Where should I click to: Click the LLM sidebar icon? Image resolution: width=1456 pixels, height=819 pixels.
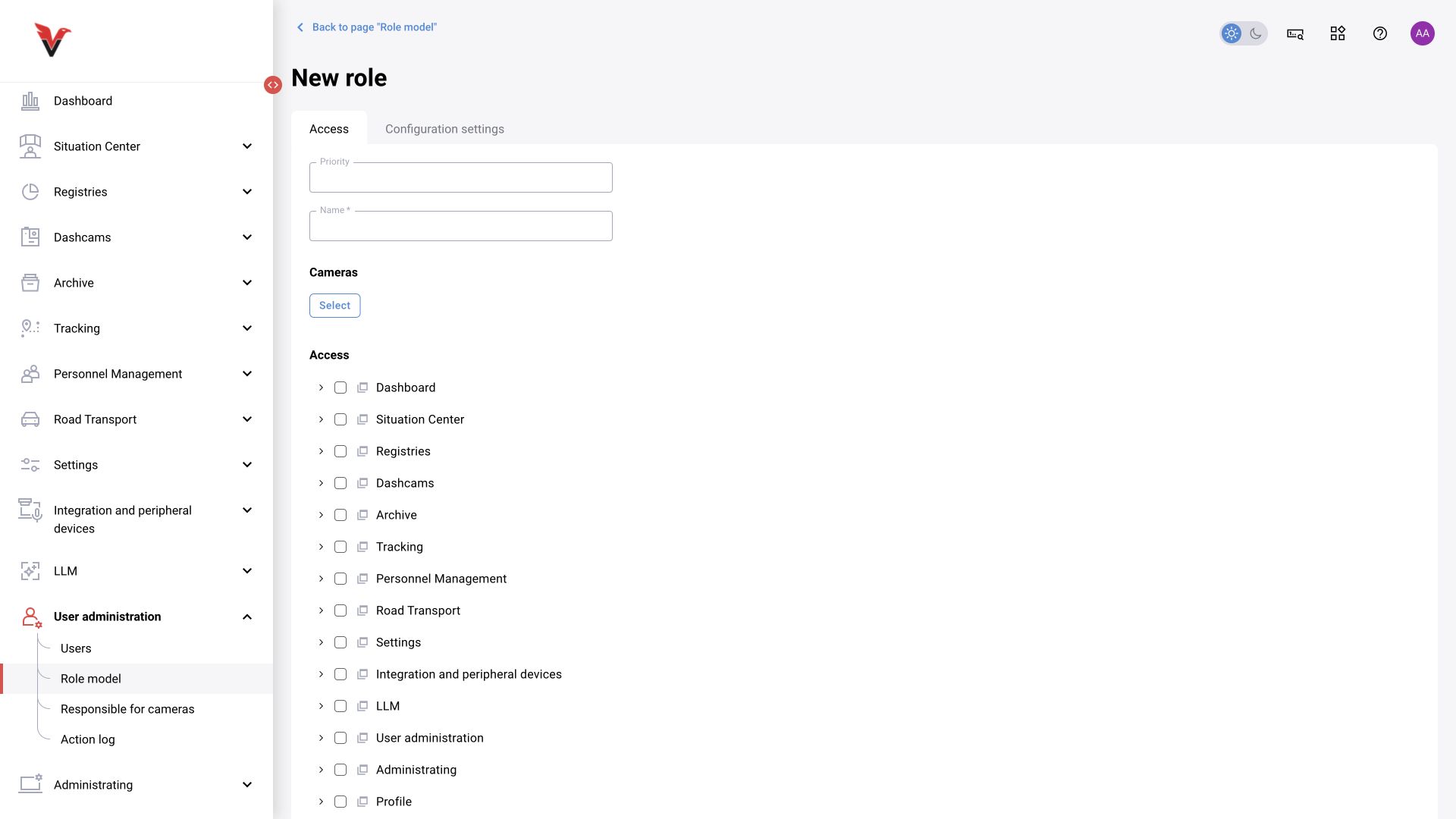tap(30, 571)
